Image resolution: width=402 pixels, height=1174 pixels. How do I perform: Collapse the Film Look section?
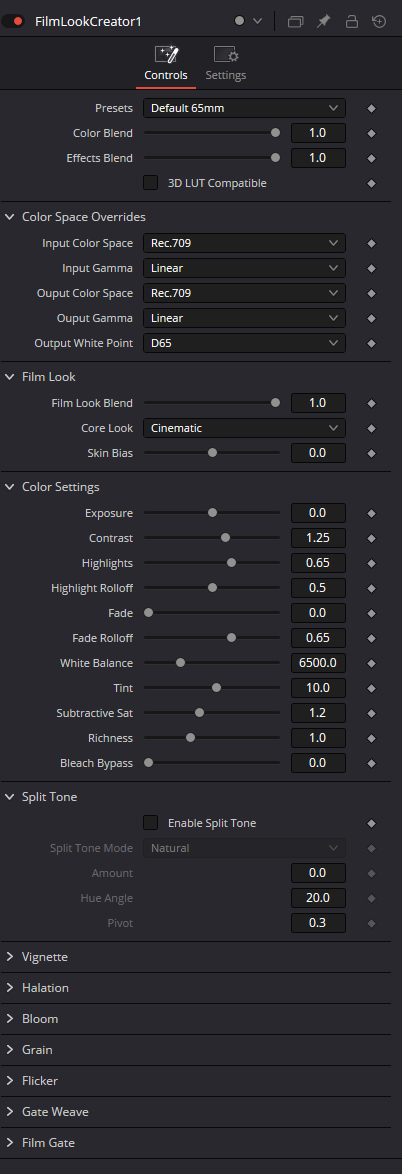click(x=10, y=377)
